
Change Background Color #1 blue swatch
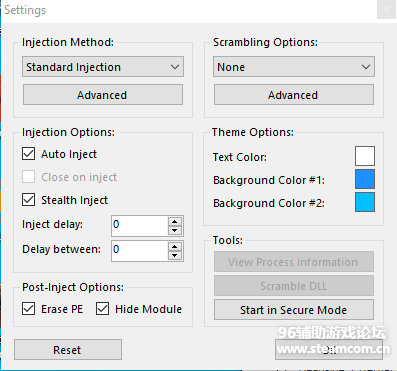click(365, 179)
